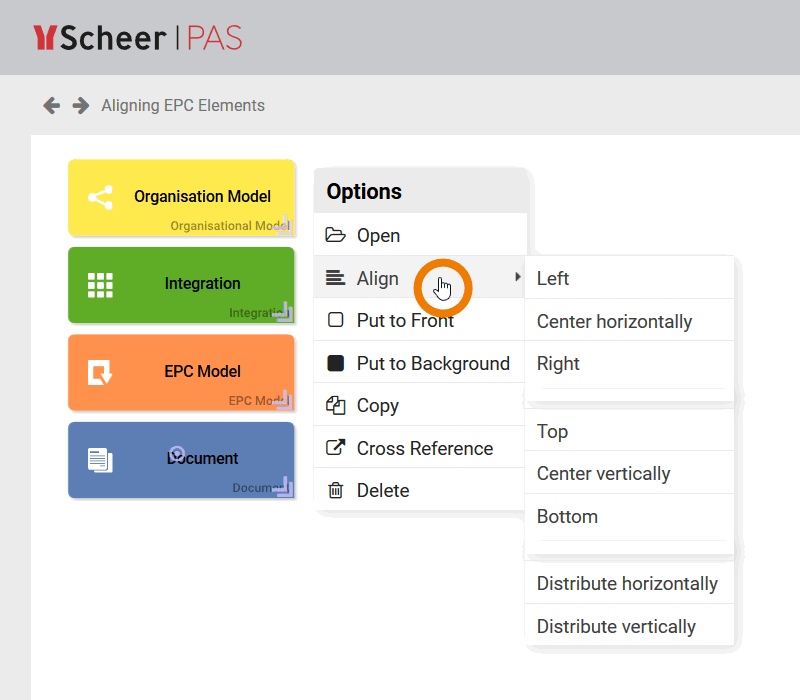This screenshot has height=700, width=800.
Task: Click the forward arrow navigation icon
Action: [80, 105]
